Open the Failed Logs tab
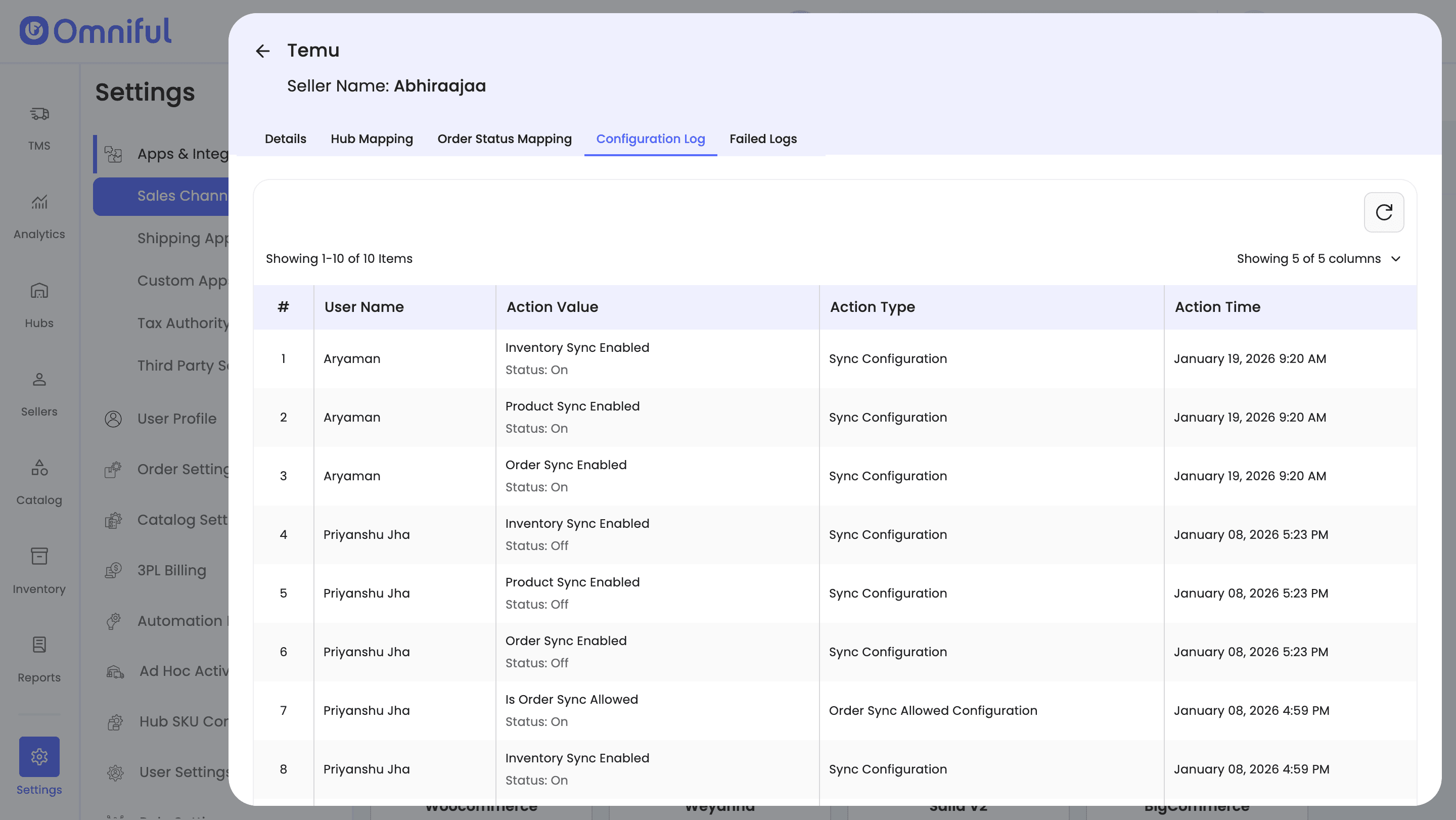 pos(762,139)
